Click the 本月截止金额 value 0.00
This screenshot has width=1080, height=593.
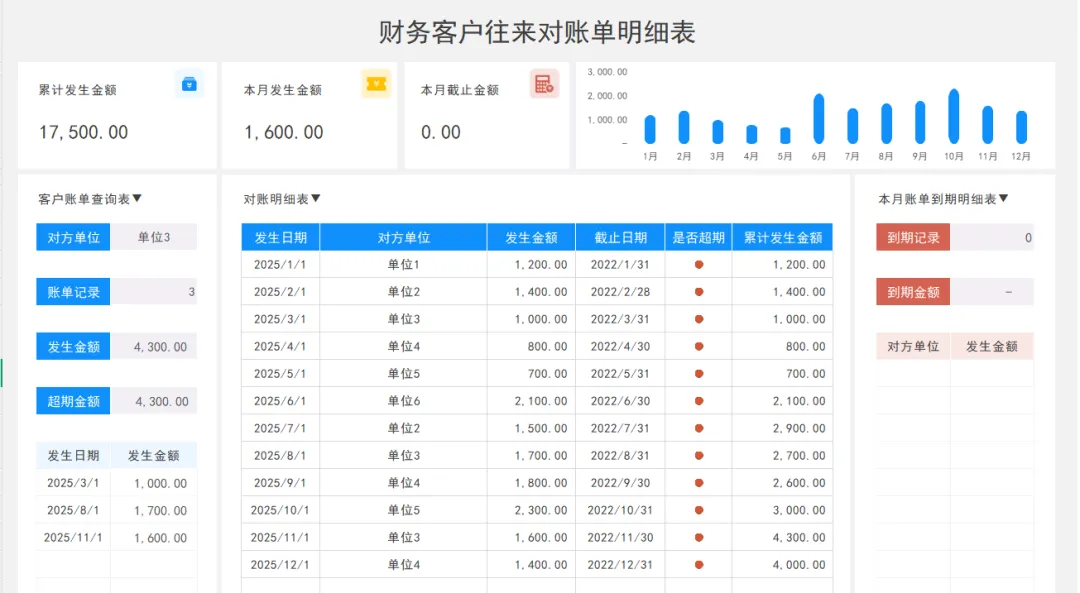(x=441, y=132)
